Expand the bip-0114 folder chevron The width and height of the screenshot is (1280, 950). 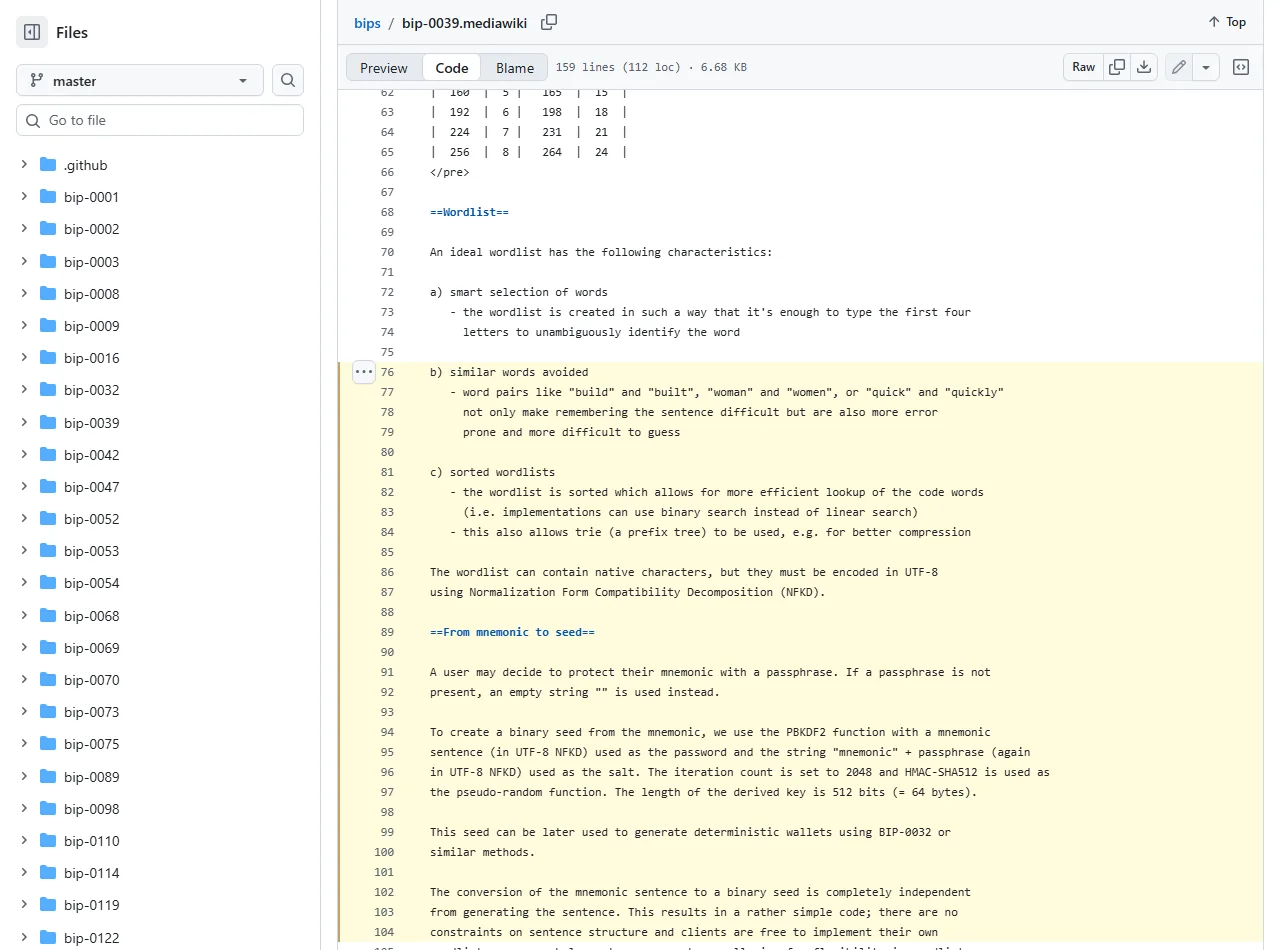(24, 873)
